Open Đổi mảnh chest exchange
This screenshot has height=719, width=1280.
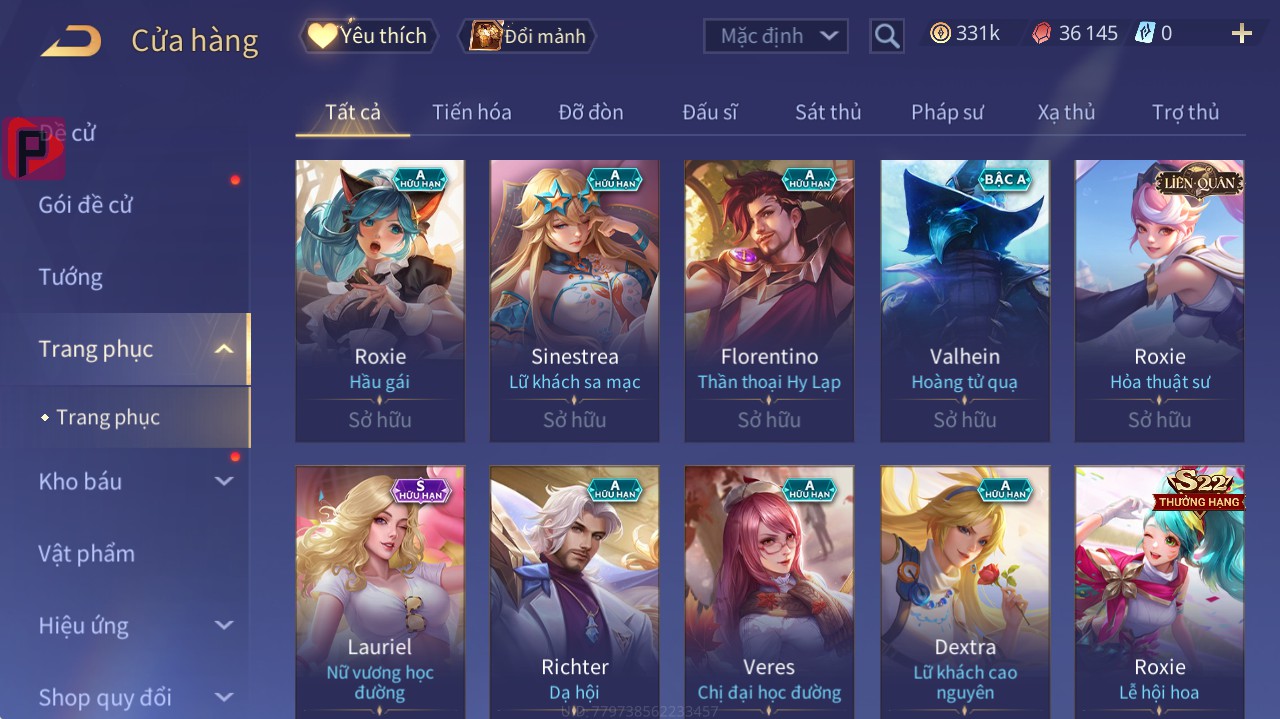coord(528,36)
